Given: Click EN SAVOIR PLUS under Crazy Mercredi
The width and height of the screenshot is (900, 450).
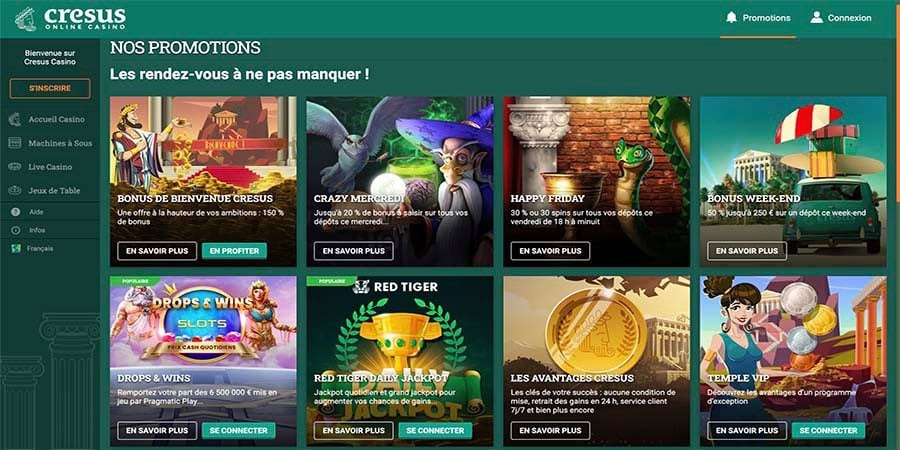Looking at the screenshot, I should pyautogui.click(x=354, y=251).
